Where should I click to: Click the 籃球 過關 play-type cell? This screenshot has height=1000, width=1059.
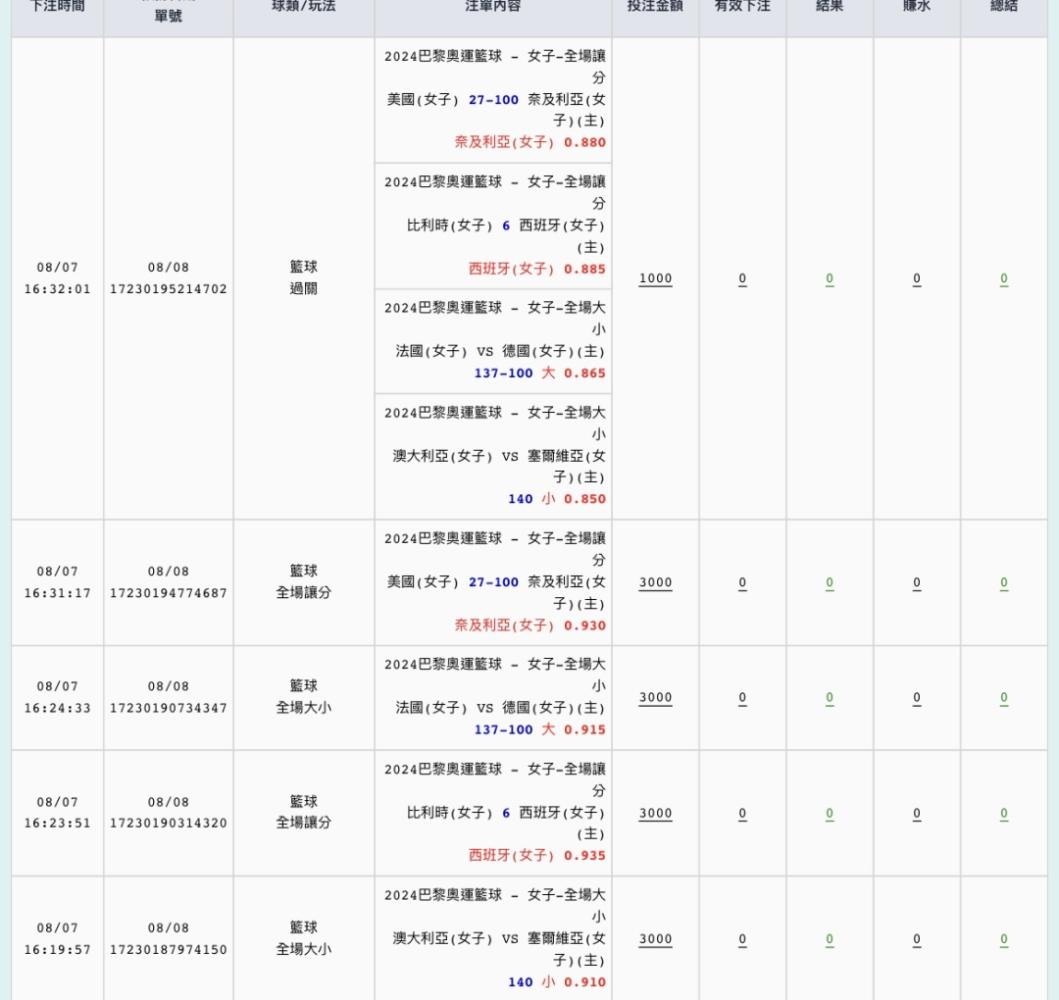point(303,278)
